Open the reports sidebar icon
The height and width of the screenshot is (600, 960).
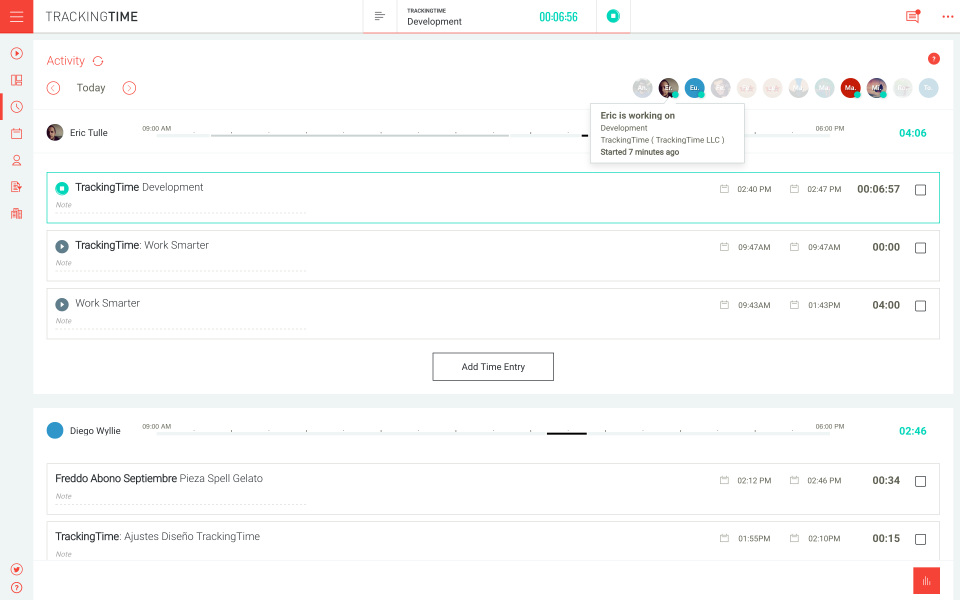pos(17,187)
